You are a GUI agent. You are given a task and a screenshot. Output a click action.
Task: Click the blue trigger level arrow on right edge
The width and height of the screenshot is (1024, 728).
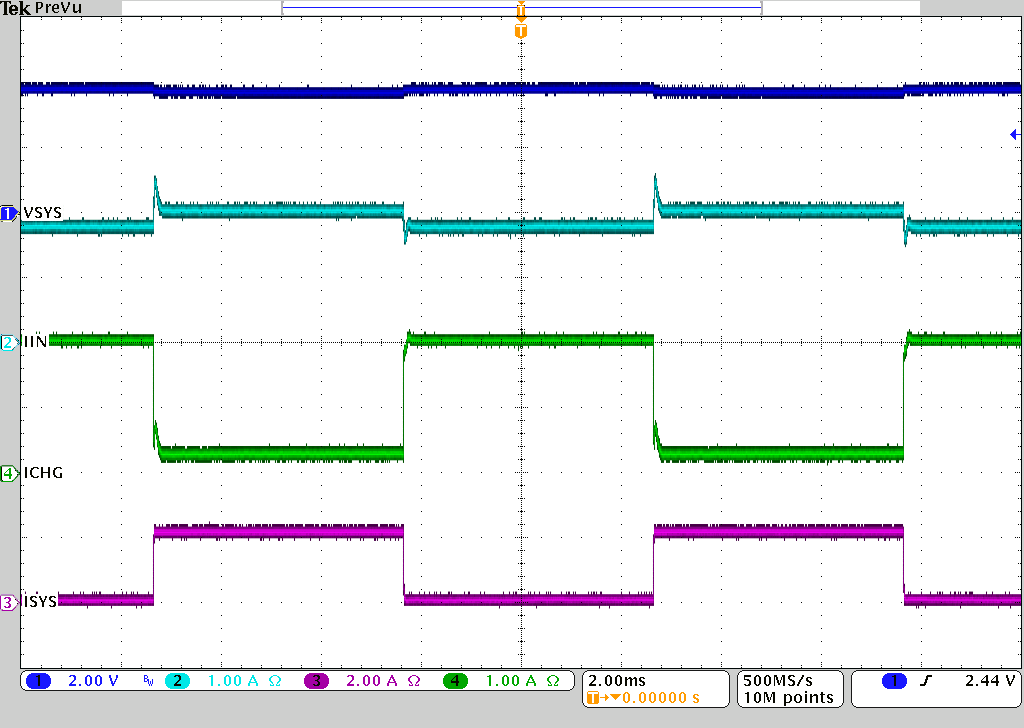coord(1014,133)
